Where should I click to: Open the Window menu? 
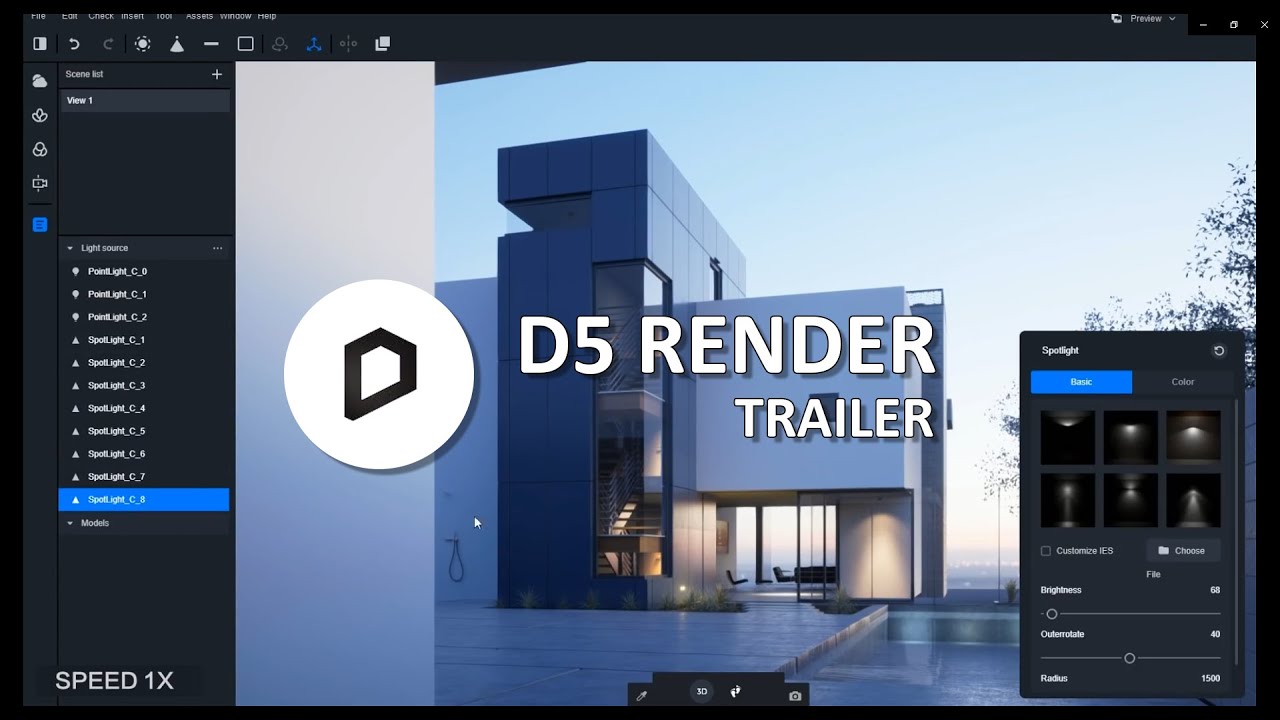[235, 16]
